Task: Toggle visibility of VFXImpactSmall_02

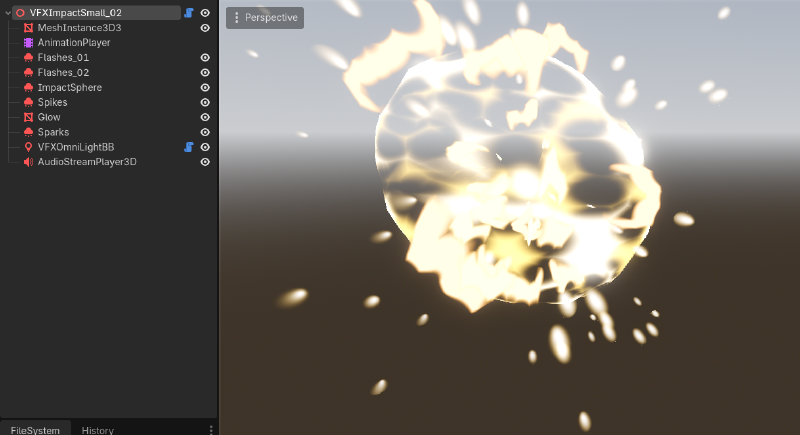Action: pos(205,13)
